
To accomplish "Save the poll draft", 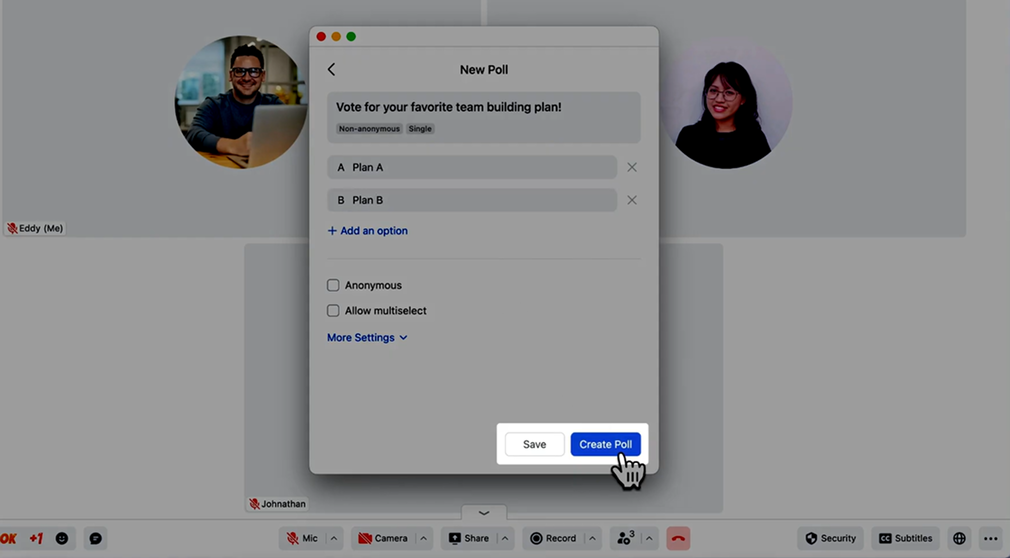I will 534,444.
